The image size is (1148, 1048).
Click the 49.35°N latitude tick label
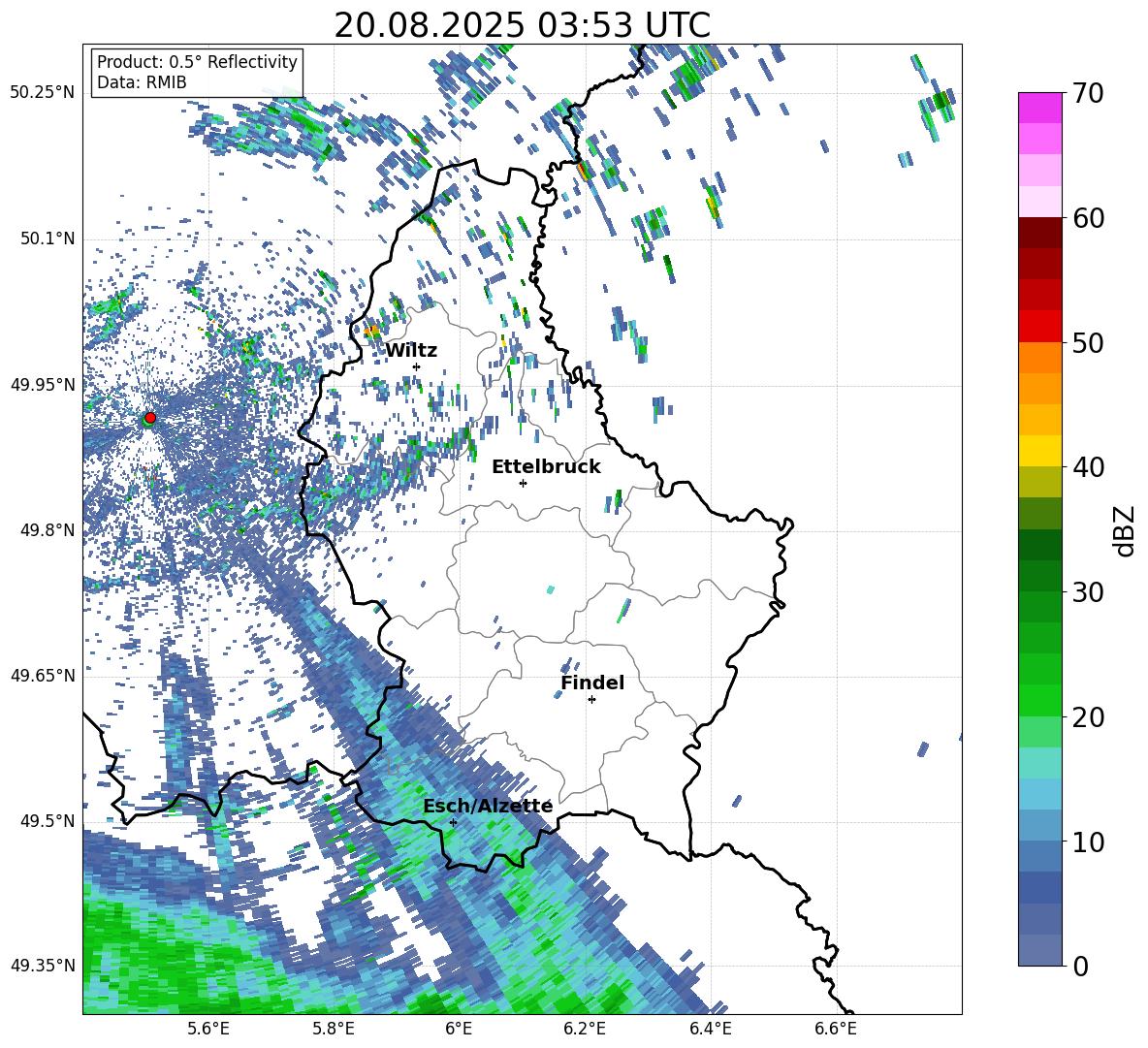[x=43, y=966]
